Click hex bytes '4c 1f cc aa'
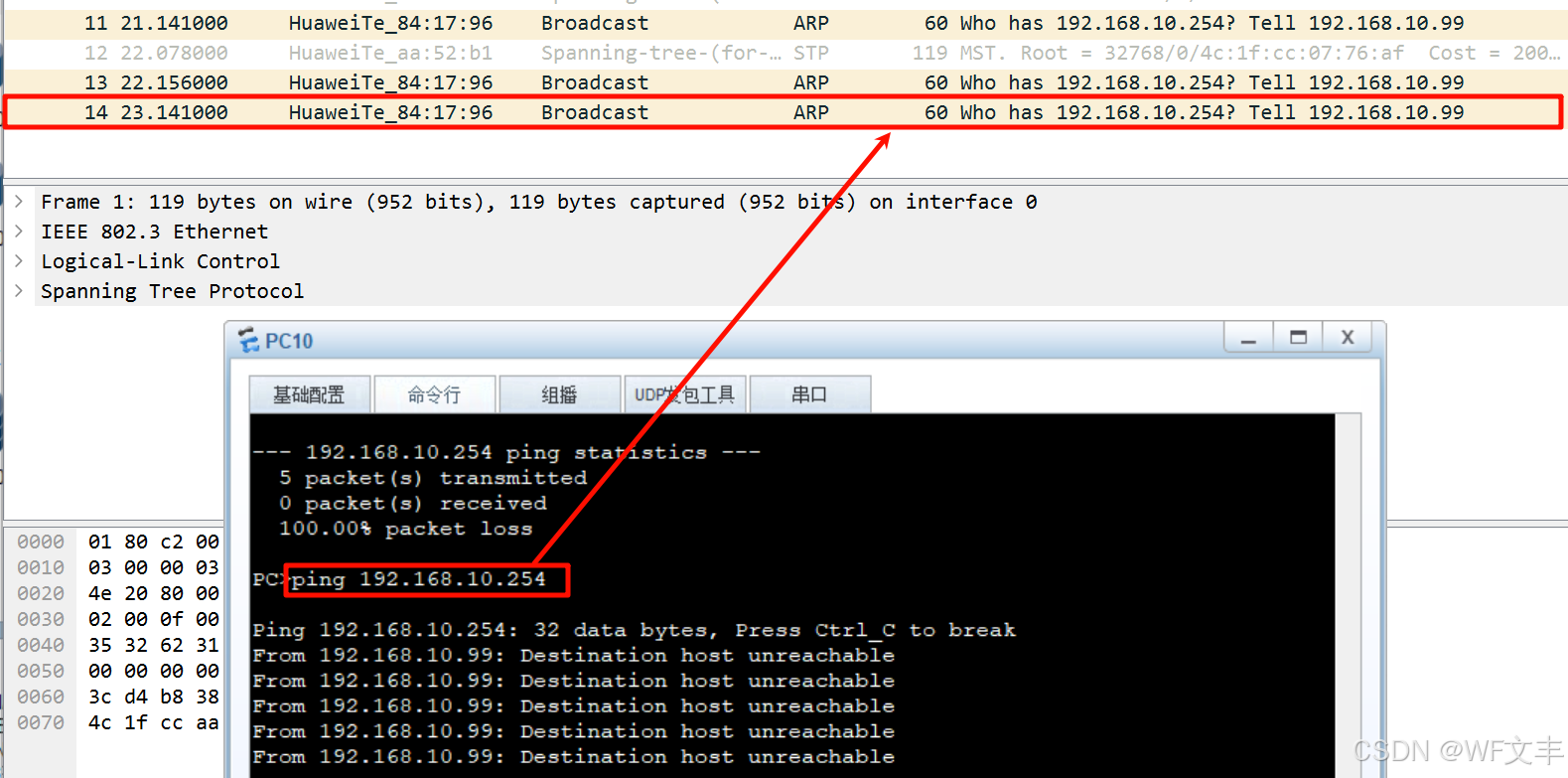The image size is (1568, 778). (x=154, y=722)
